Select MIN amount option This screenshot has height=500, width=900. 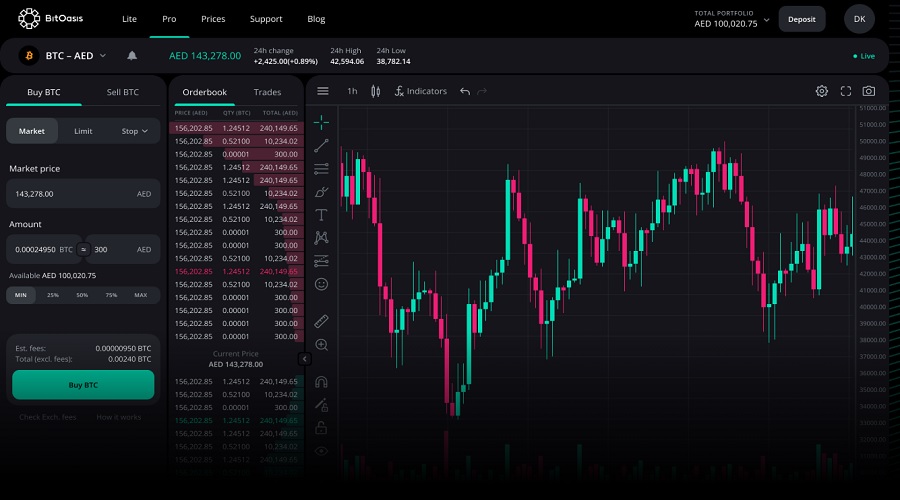pos(21,295)
